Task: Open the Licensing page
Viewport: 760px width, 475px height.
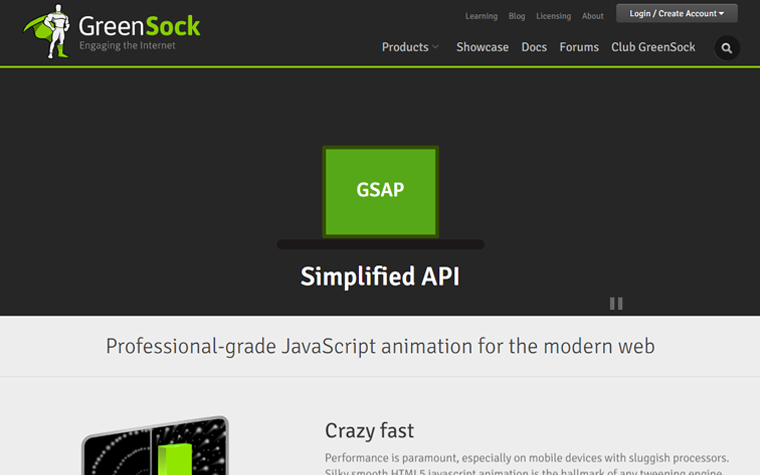Action: pos(553,16)
